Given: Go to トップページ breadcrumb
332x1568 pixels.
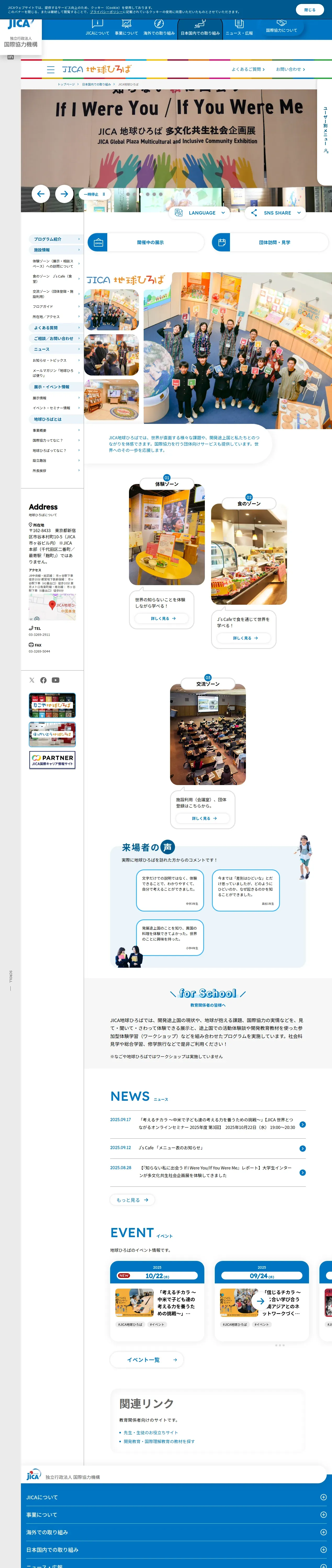Looking at the screenshot, I should pos(66,85).
